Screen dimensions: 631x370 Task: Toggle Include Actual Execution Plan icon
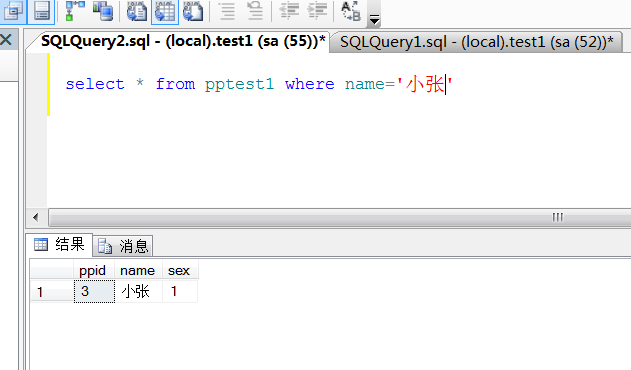pyautogui.click(x=75, y=11)
